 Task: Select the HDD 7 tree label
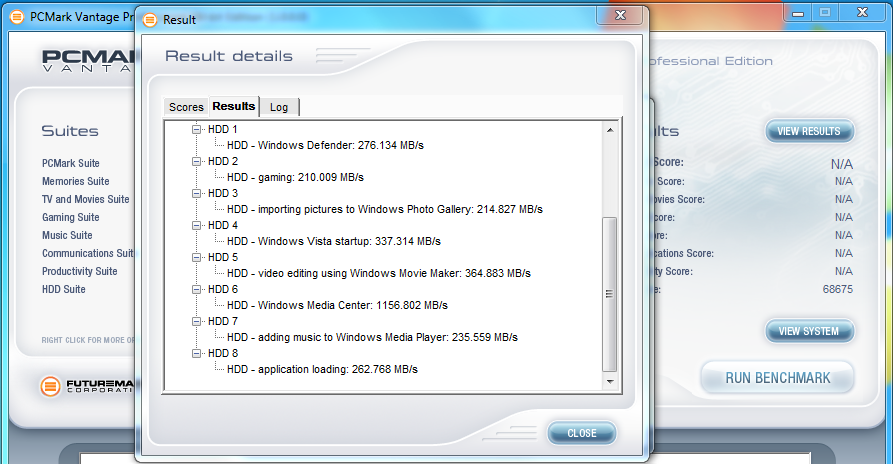pos(223,321)
